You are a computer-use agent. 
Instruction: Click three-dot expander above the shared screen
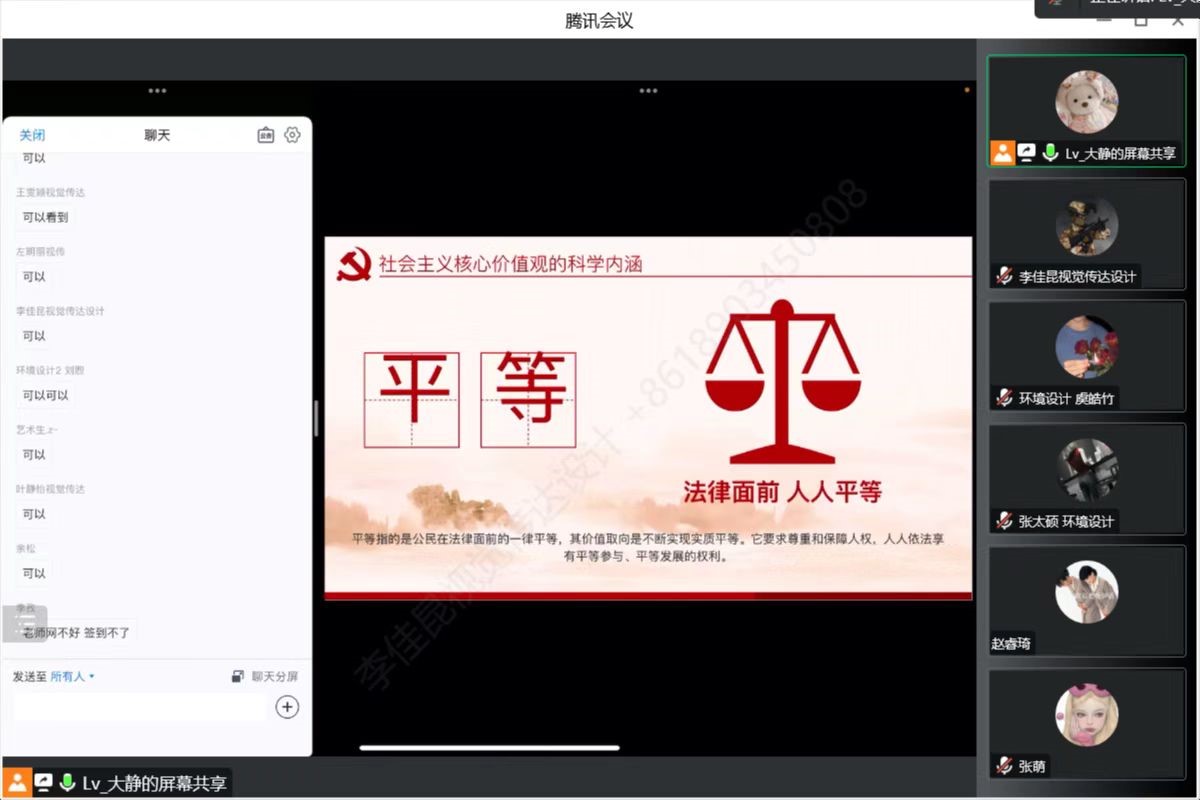click(x=648, y=91)
